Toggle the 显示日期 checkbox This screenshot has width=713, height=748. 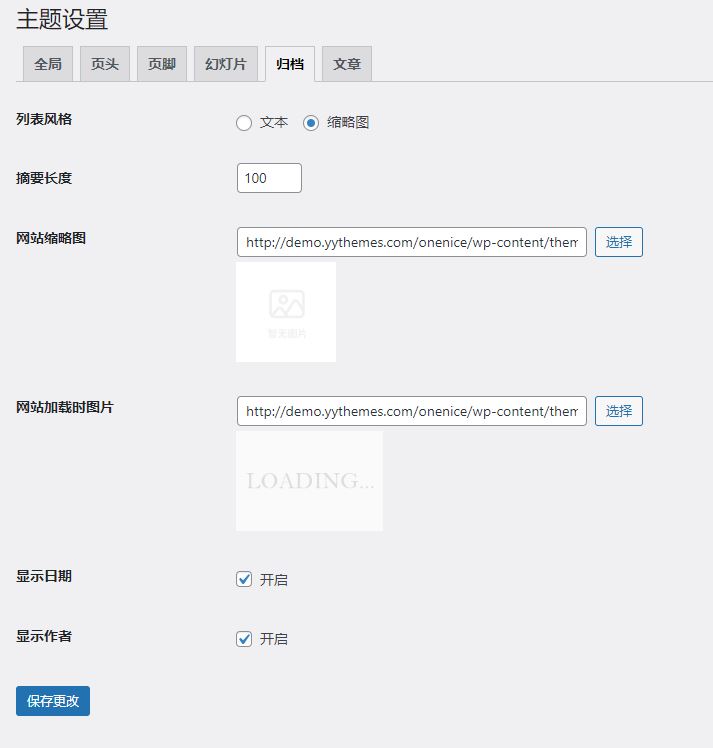click(244, 579)
